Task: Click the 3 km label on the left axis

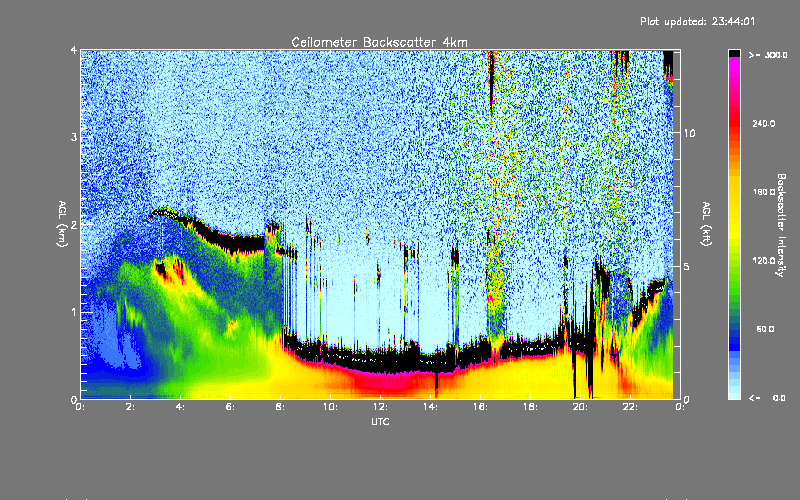Action: click(x=74, y=137)
